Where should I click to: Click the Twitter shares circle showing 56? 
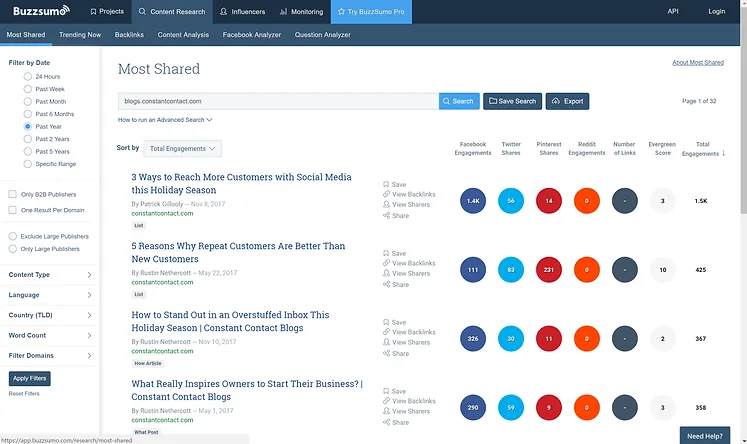[511, 201]
